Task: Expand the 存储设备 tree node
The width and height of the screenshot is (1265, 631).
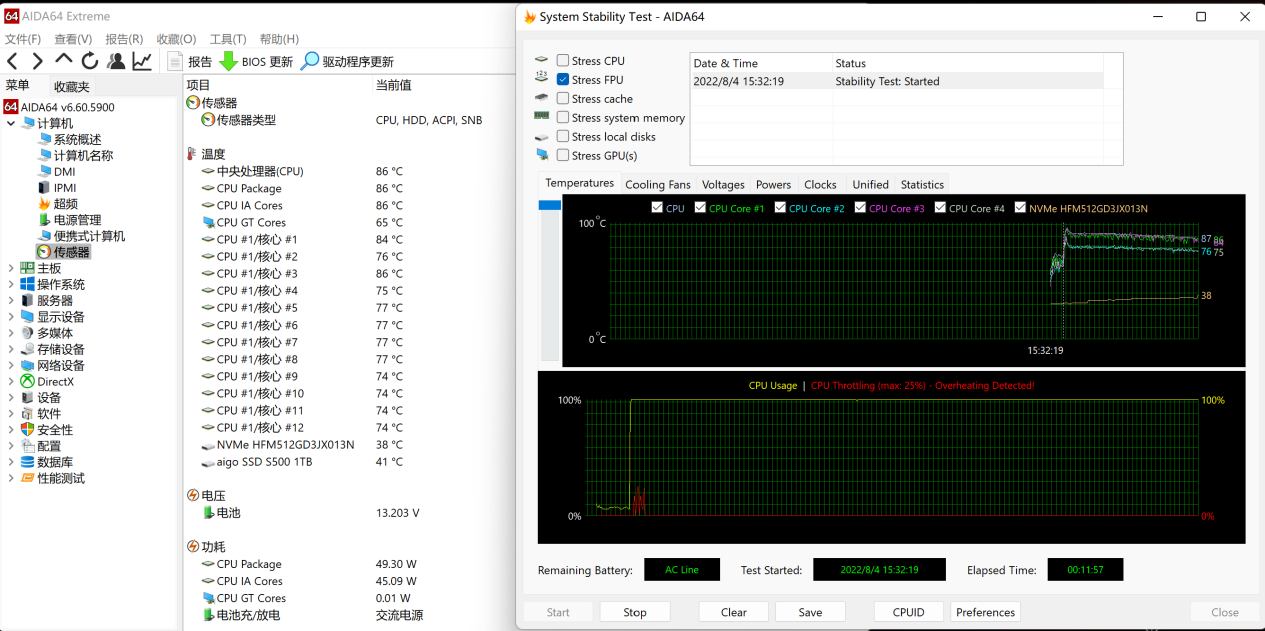Action: tap(11, 349)
